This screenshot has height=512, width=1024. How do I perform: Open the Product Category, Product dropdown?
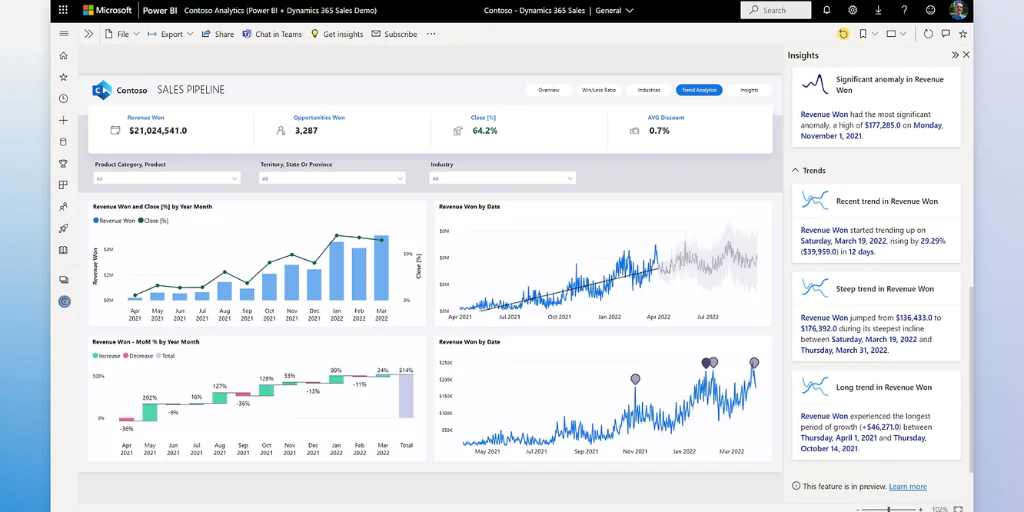[167, 178]
